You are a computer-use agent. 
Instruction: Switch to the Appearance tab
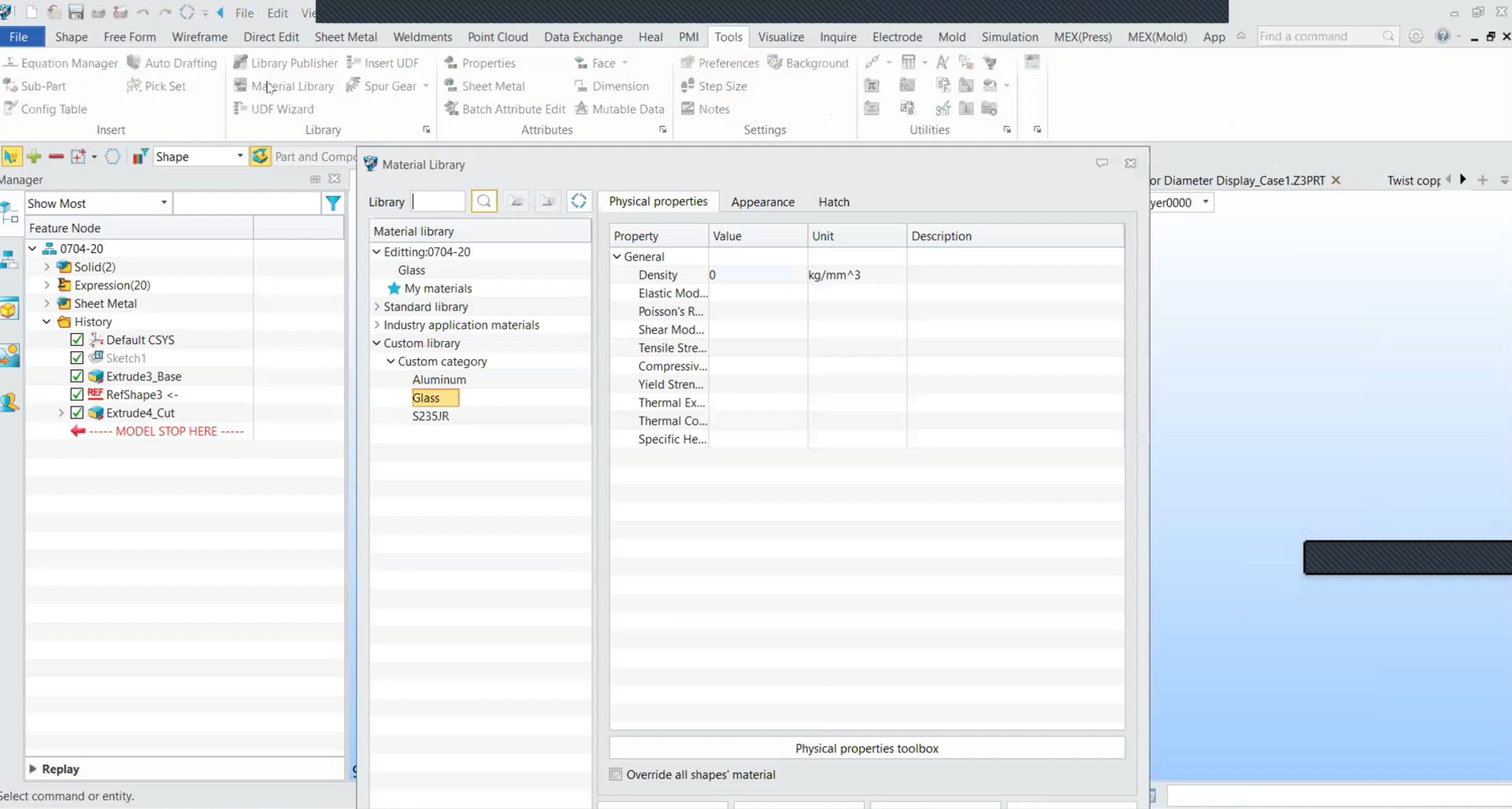762,202
